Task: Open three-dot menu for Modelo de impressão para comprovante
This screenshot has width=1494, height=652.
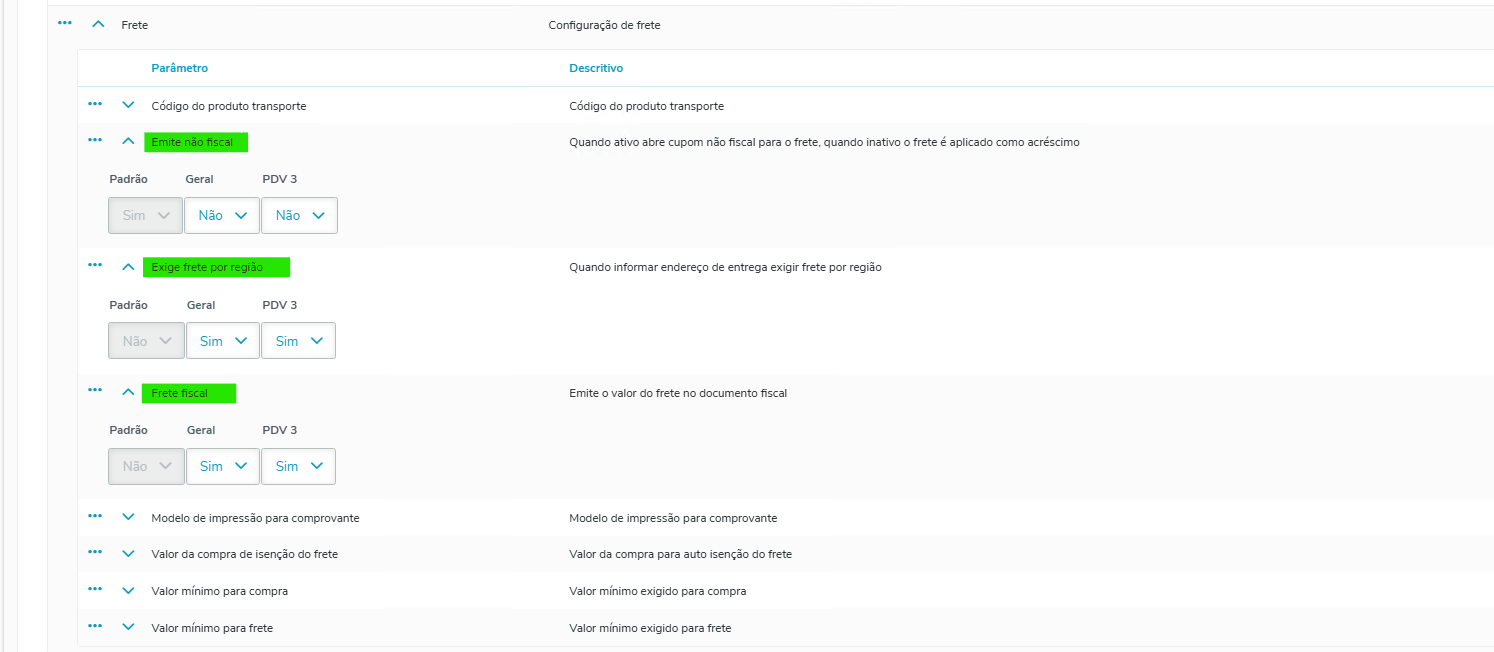Action: pos(95,517)
